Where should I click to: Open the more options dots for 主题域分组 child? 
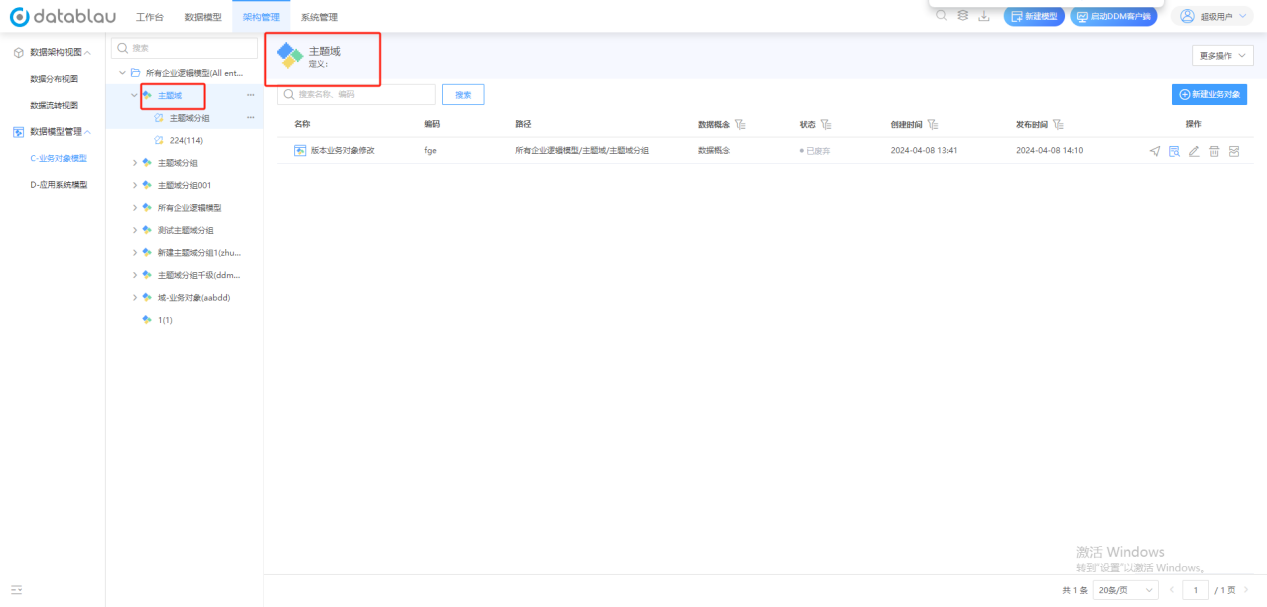point(250,118)
